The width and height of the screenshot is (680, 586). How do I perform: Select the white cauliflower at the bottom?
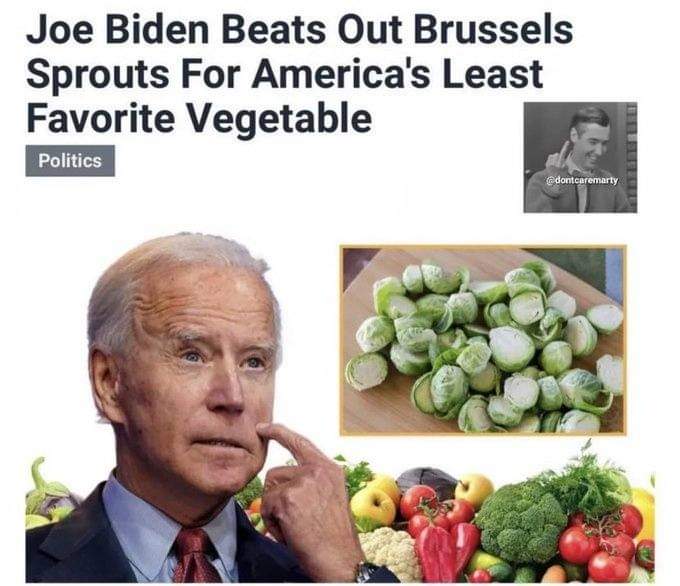[x=388, y=553]
